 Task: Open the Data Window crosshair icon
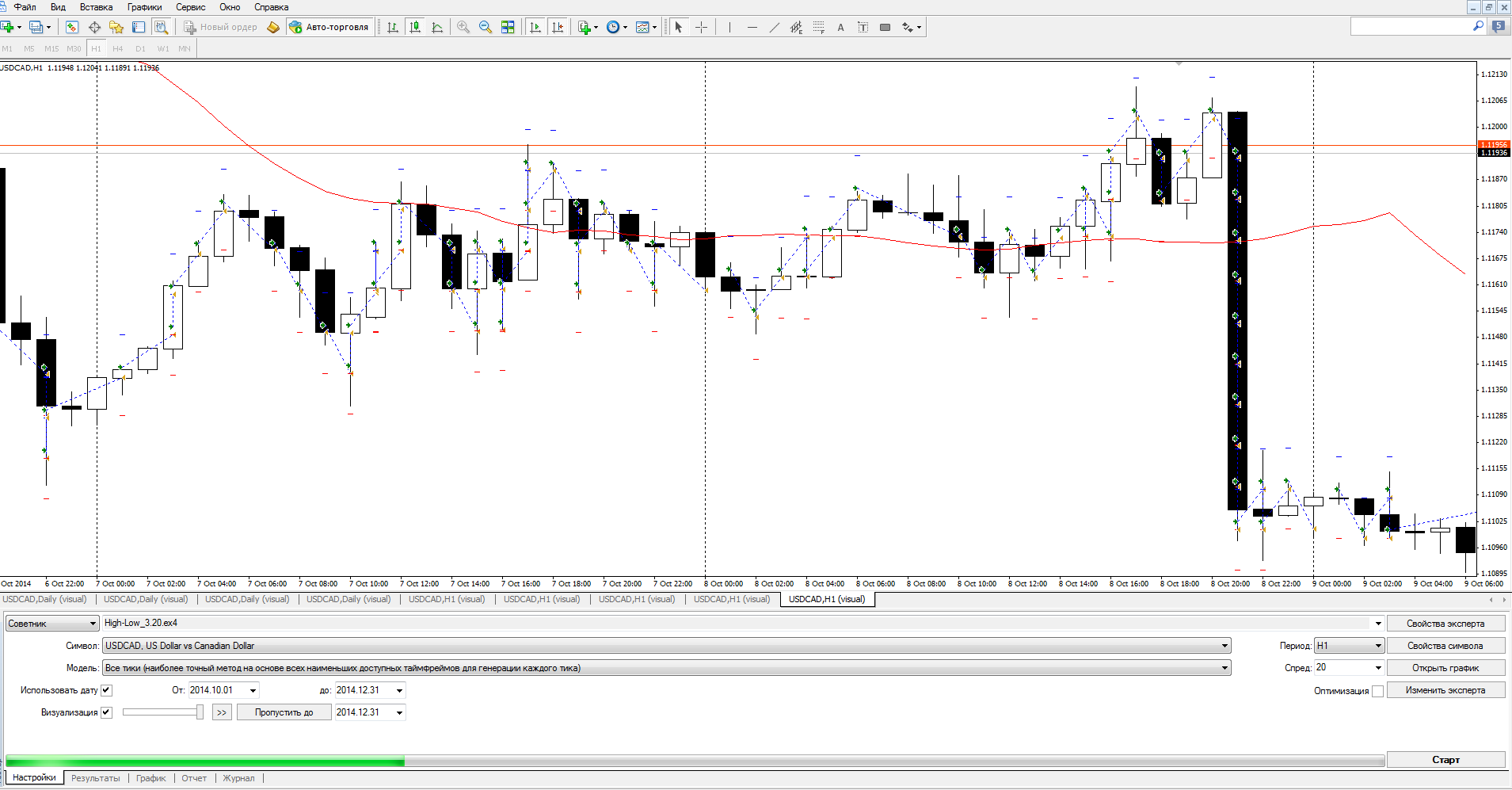click(x=94, y=27)
